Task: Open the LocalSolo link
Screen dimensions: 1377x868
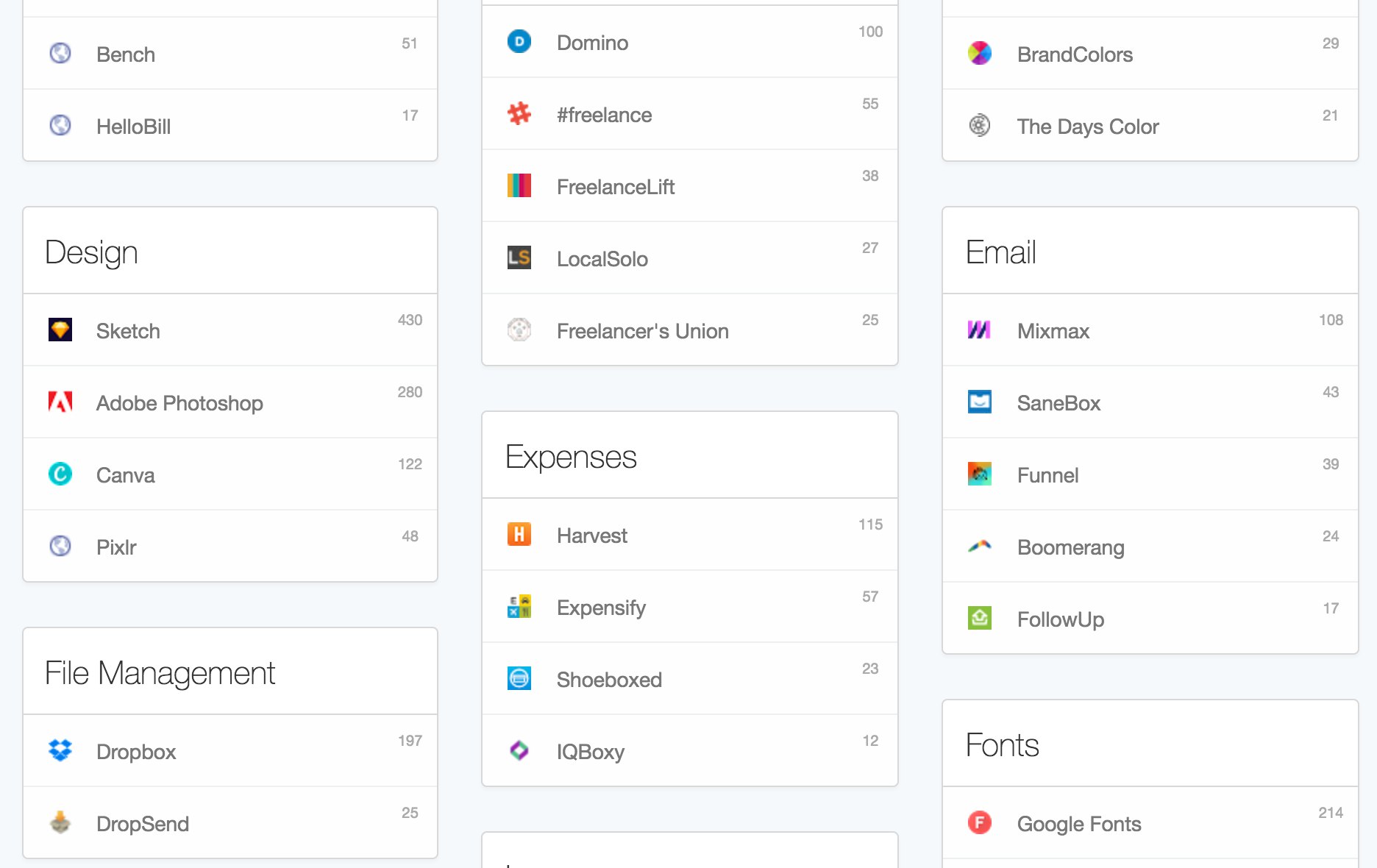Action: [x=602, y=259]
